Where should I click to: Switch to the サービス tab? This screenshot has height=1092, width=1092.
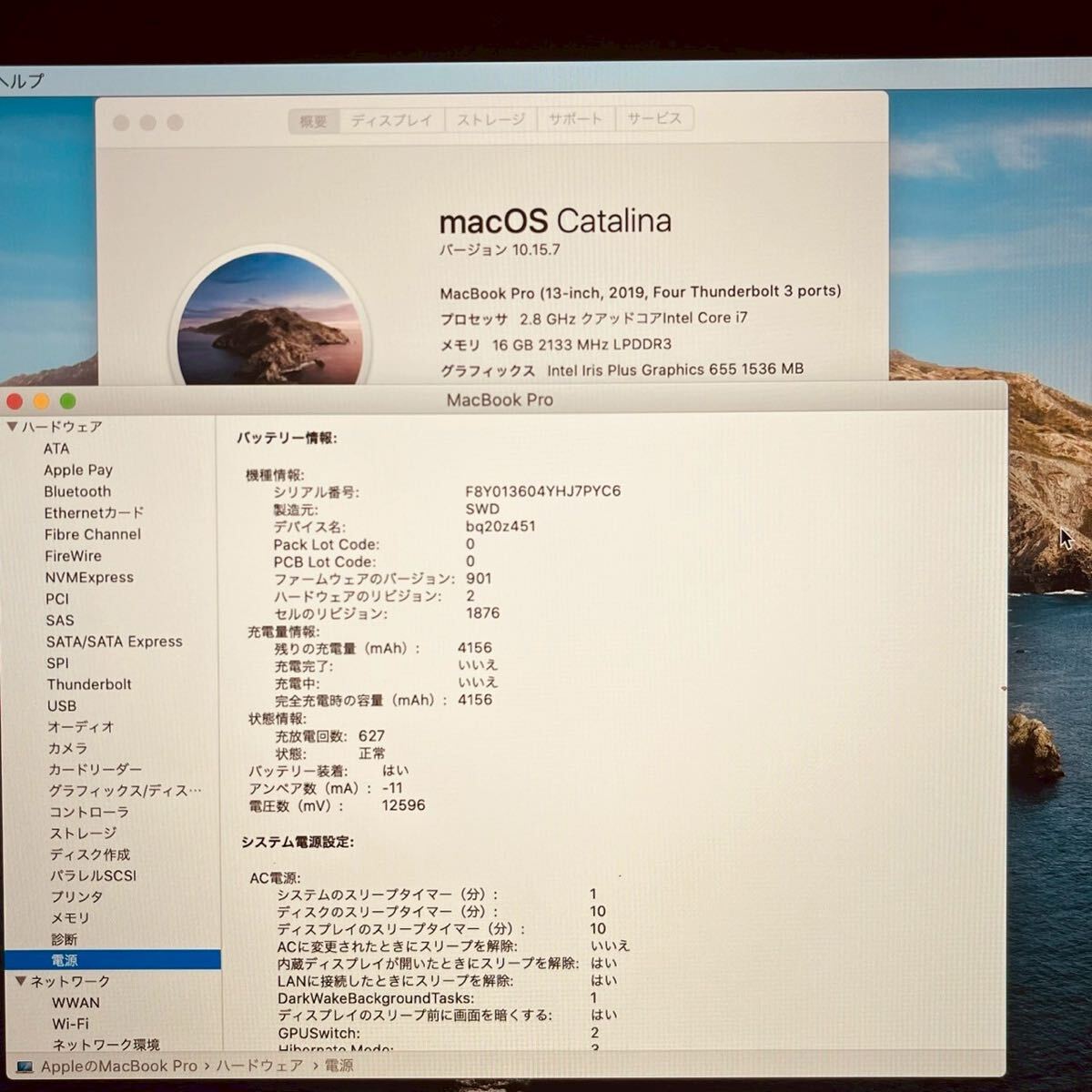tap(654, 118)
